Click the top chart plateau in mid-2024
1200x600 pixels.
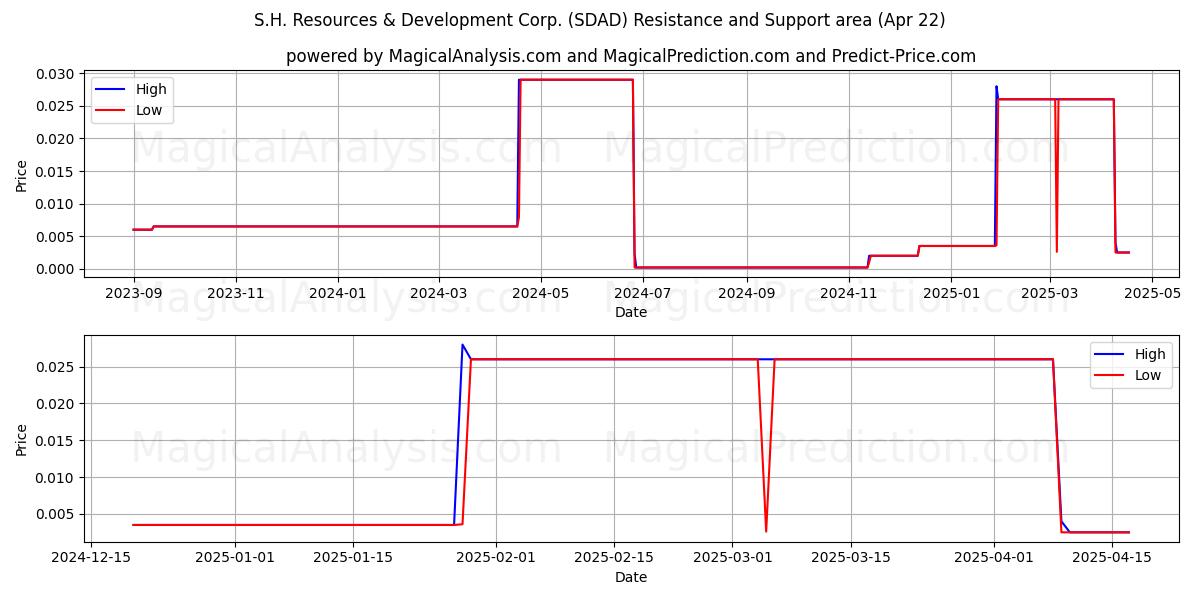(576, 80)
